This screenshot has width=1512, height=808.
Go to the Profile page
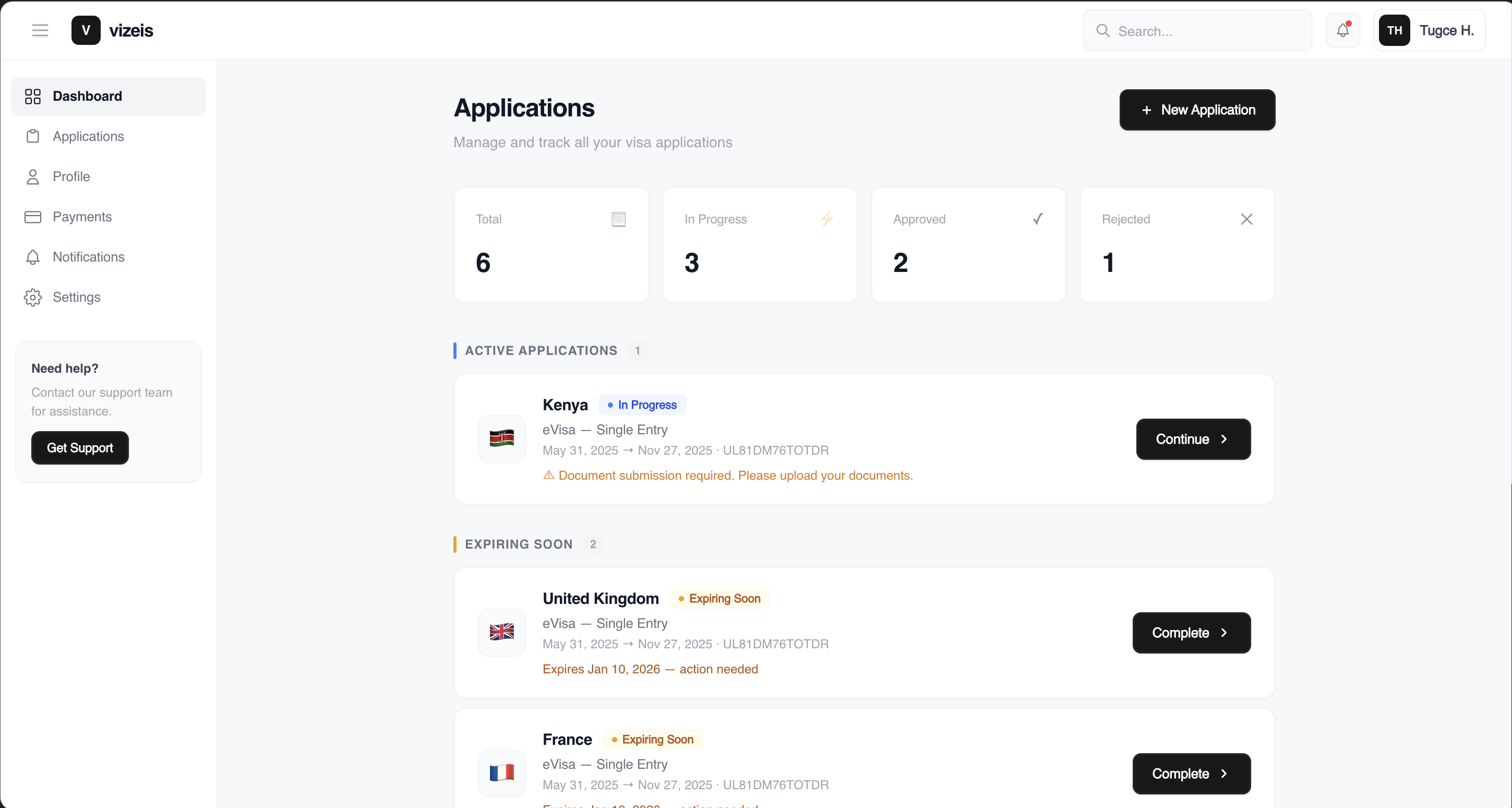(71, 176)
